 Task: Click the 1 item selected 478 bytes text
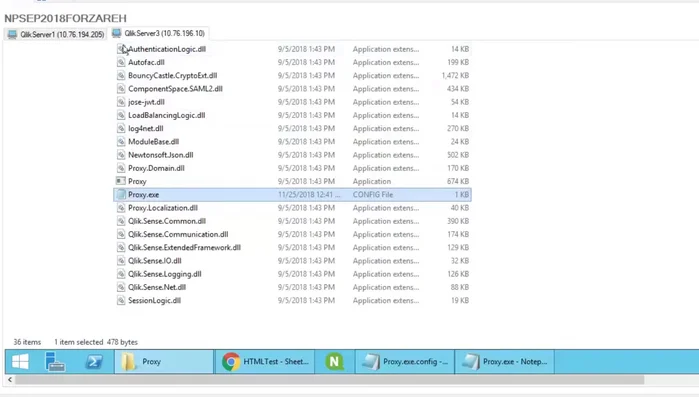(x=96, y=342)
